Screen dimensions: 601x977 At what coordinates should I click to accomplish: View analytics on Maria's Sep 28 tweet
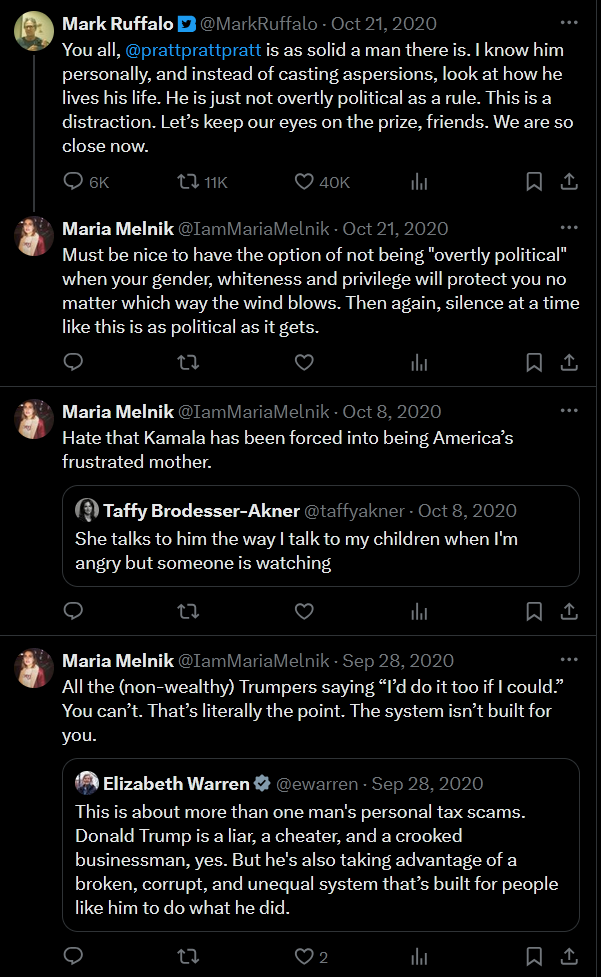[419, 956]
